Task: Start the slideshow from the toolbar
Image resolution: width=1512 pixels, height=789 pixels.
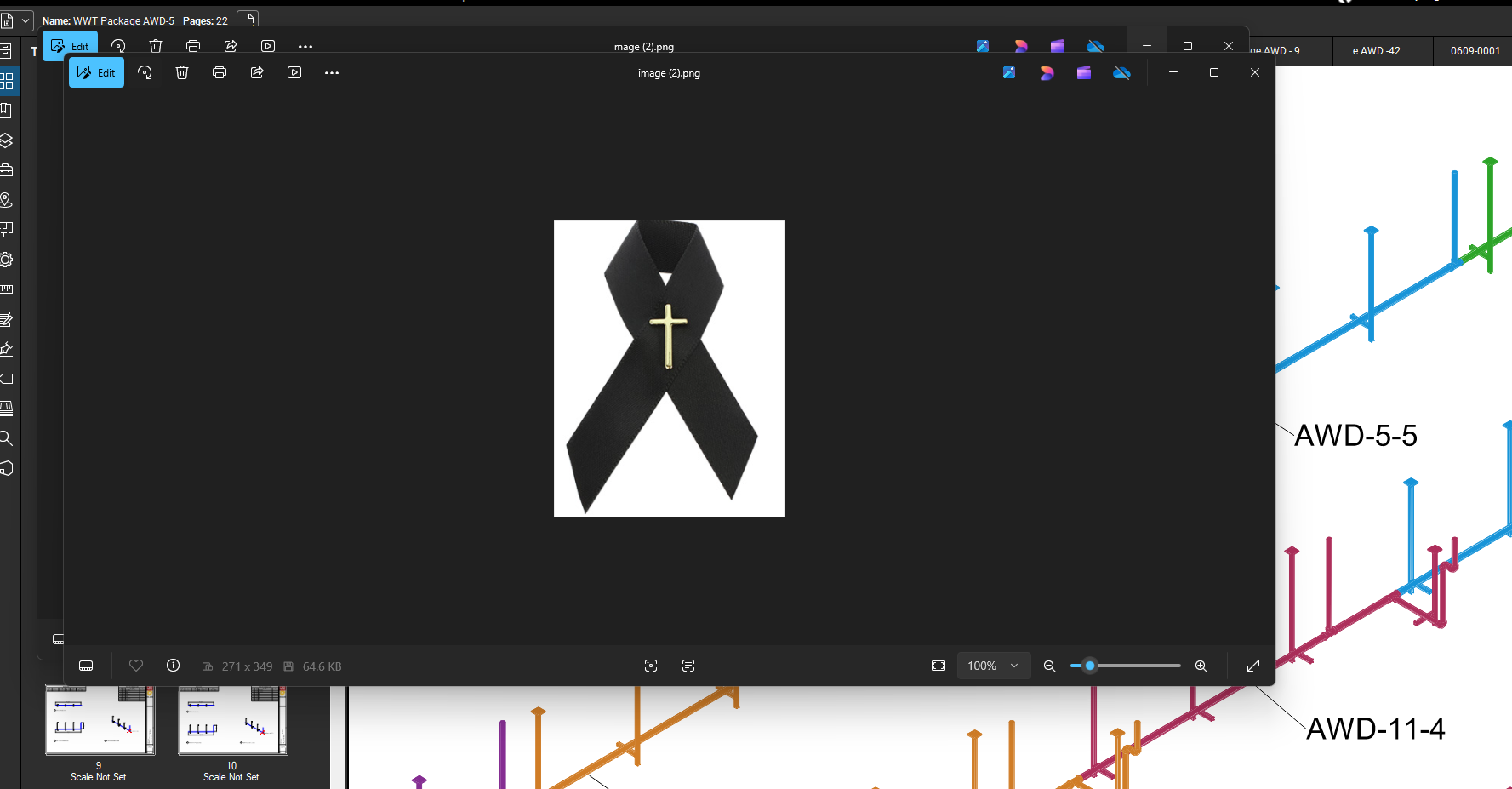Action: (294, 73)
